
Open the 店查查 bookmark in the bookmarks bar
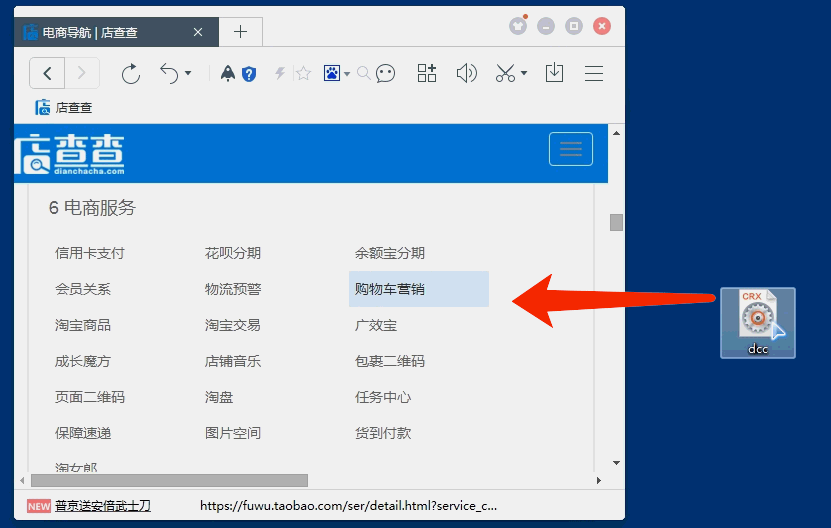64,108
